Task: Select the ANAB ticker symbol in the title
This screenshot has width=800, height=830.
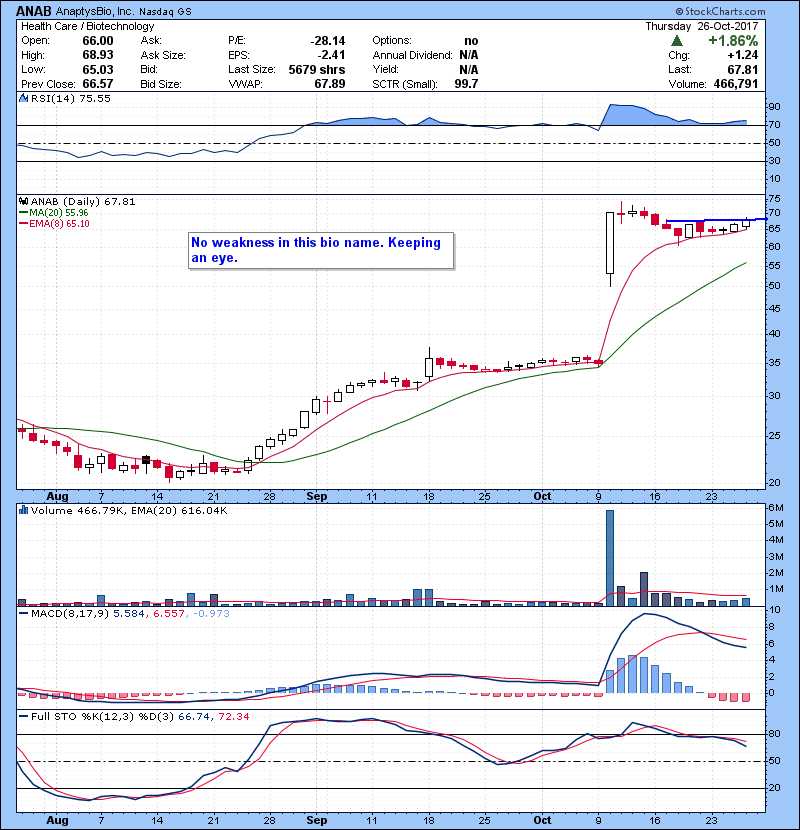Action: click(x=34, y=11)
